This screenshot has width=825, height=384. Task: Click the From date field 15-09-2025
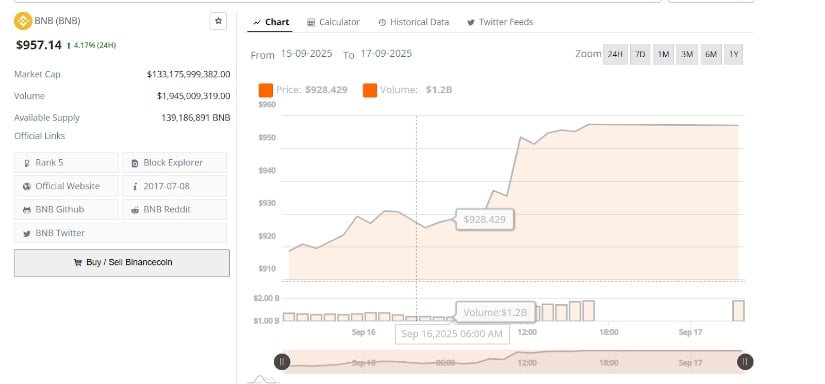[306, 54]
